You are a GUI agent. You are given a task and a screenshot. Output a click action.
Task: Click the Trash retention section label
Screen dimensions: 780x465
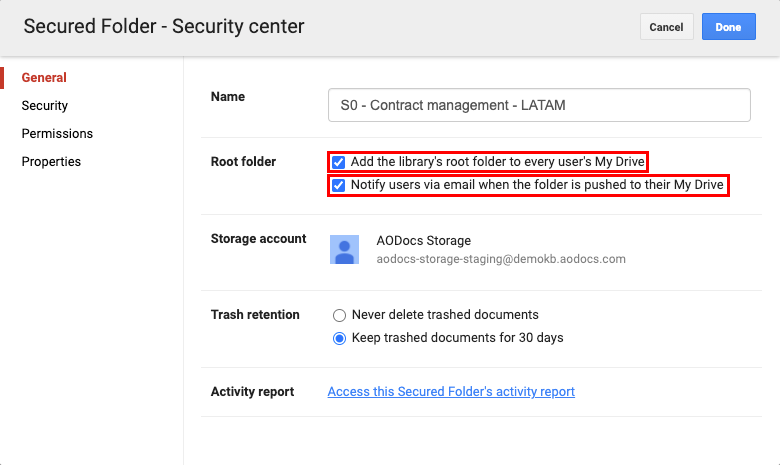point(255,314)
